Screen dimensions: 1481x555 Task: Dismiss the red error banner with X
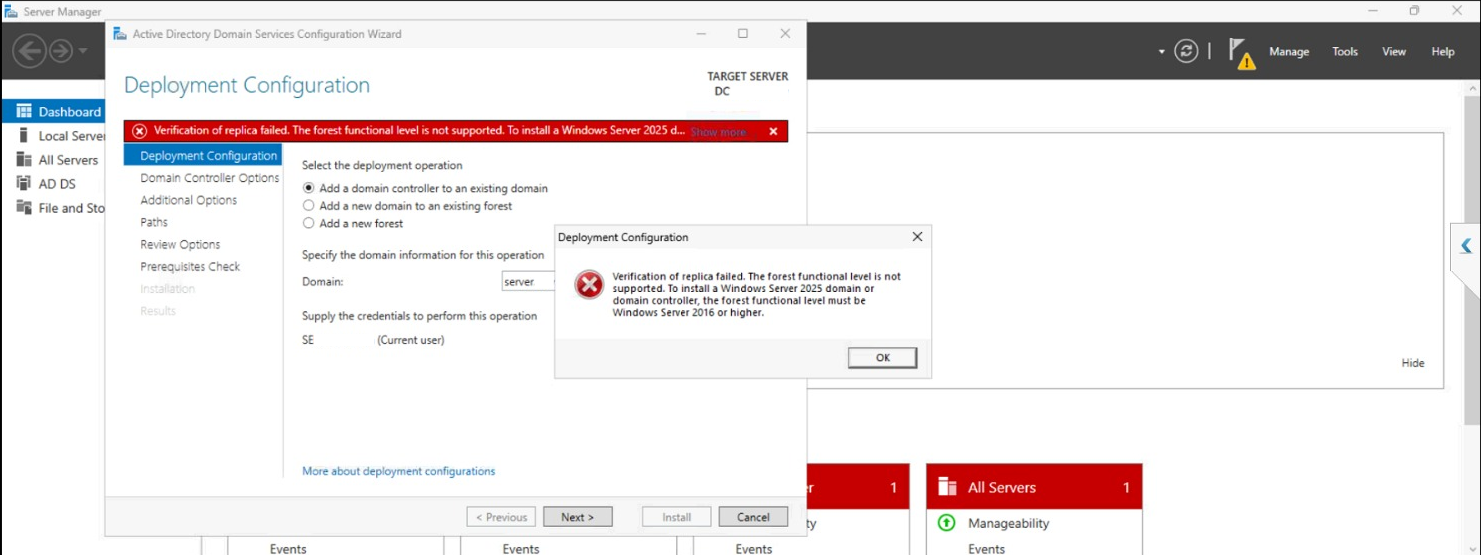(x=773, y=131)
